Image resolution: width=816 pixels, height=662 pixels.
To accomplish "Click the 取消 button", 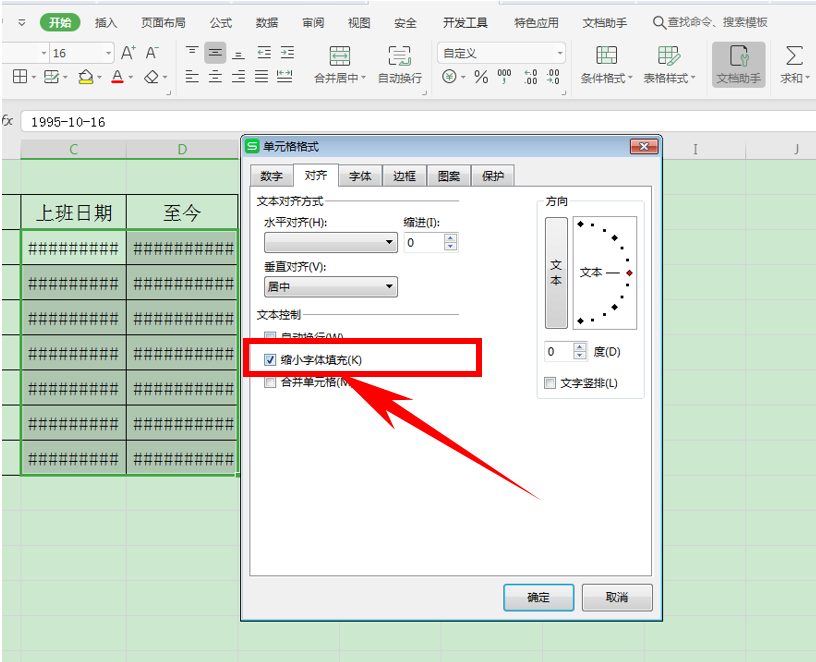I will tap(616, 597).
